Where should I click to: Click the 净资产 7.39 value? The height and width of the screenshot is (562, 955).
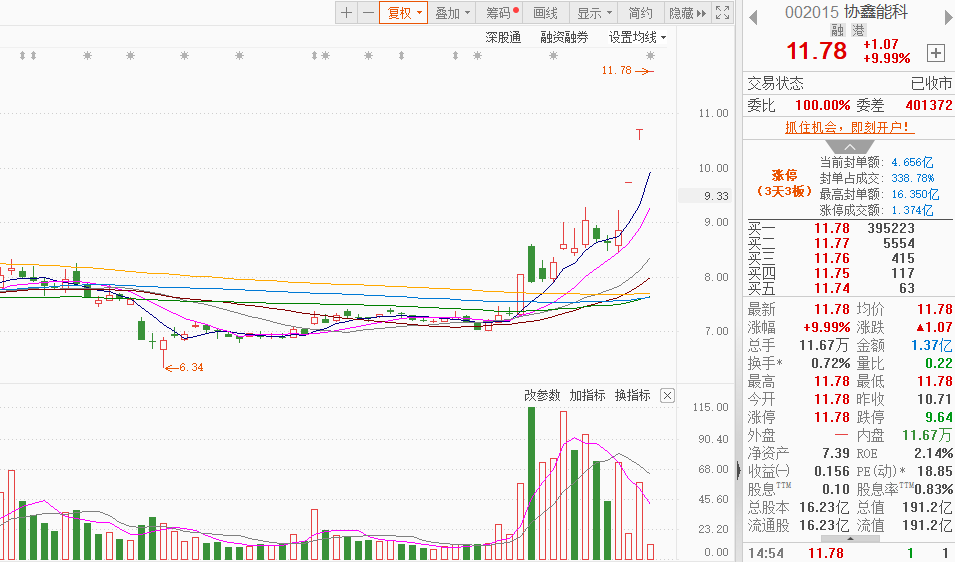coord(836,453)
